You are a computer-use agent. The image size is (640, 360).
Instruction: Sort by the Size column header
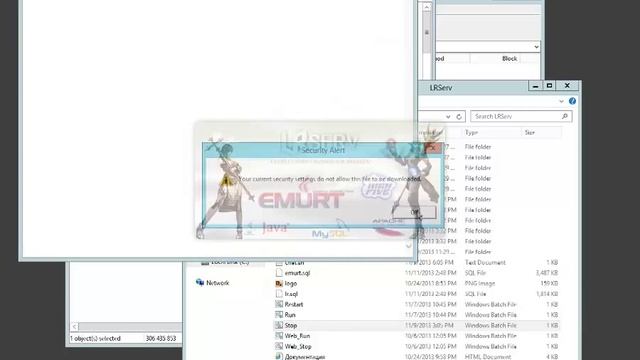click(x=529, y=133)
